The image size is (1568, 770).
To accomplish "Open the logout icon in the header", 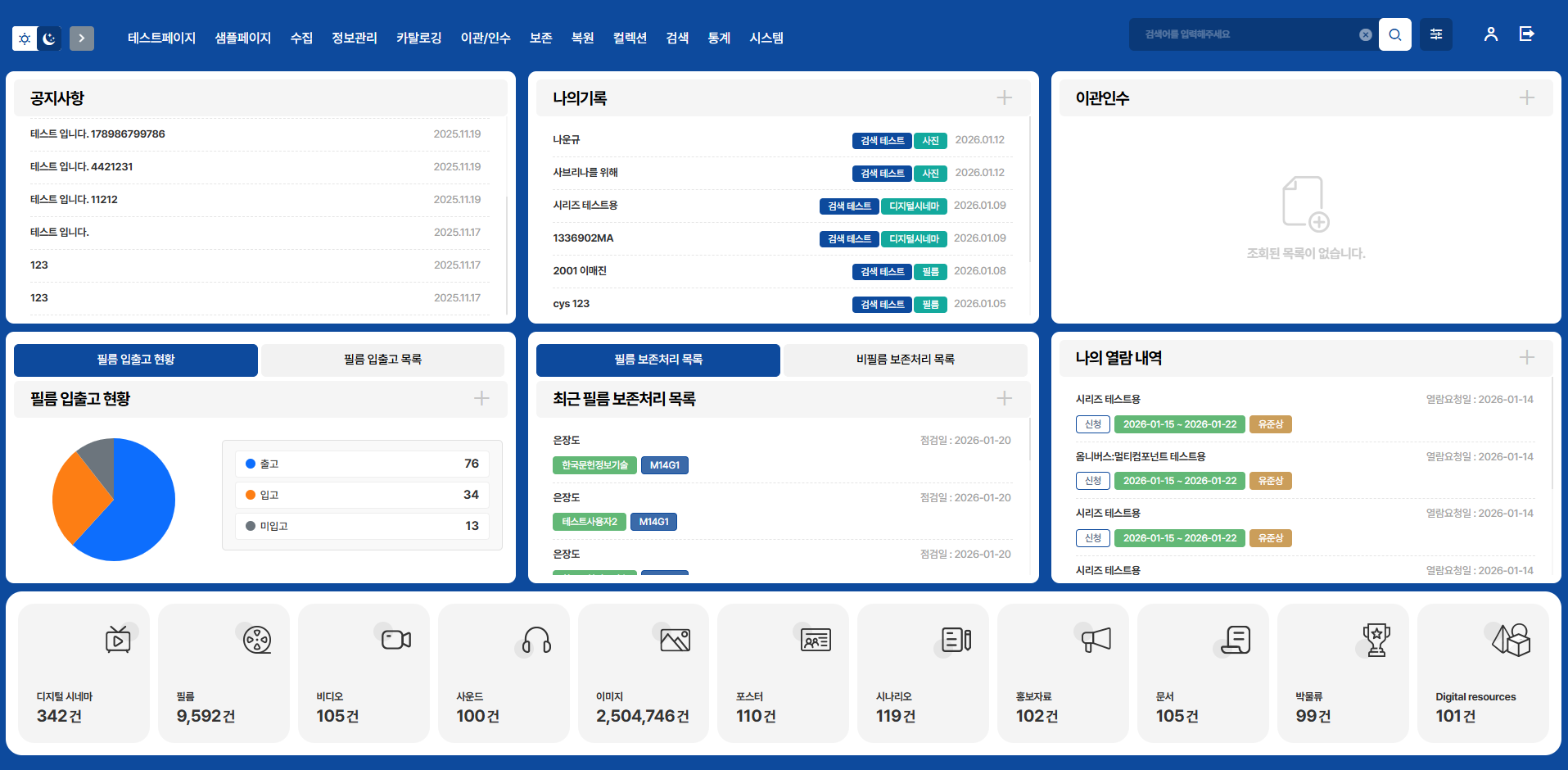I will pyautogui.click(x=1525, y=34).
